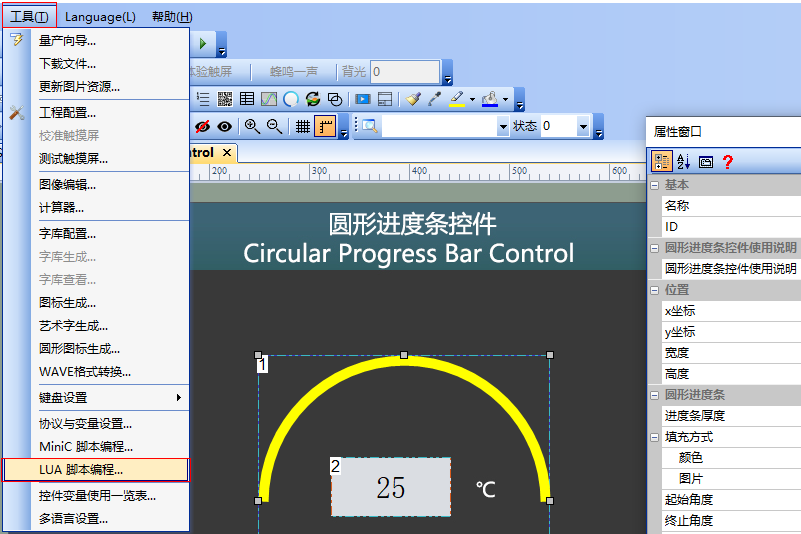Click the search magnifier icon beside combo box
The height and width of the screenshot is (534, 801).
tap(370, 126)
